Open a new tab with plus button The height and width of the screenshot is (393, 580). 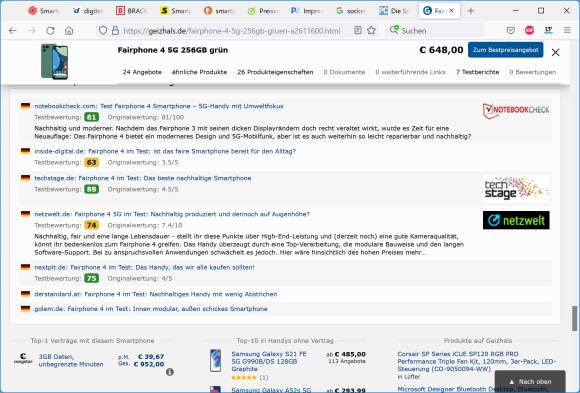(471, 11)
